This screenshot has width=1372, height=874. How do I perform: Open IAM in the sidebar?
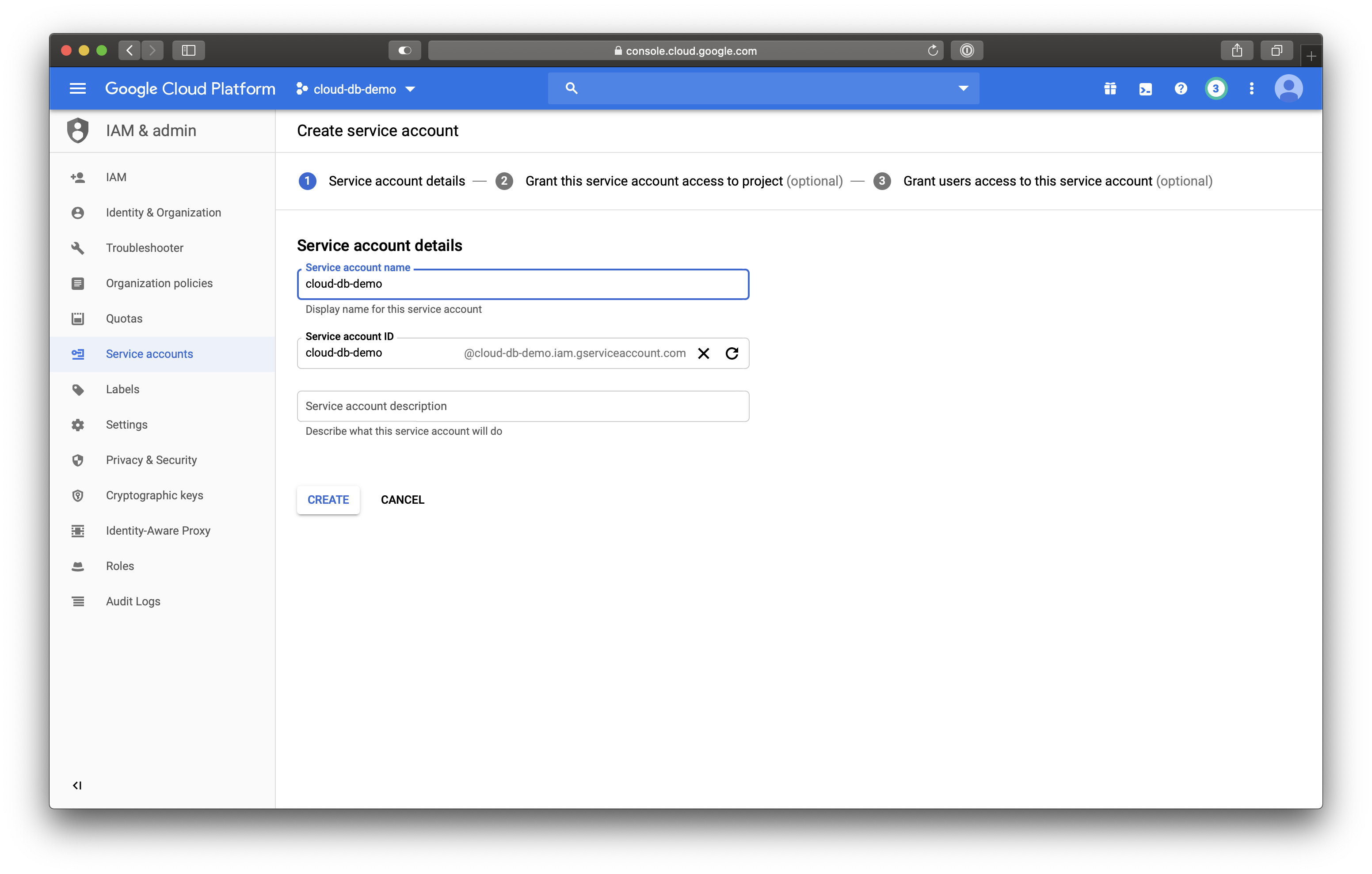pyautogui.click(x=162, y=177)
